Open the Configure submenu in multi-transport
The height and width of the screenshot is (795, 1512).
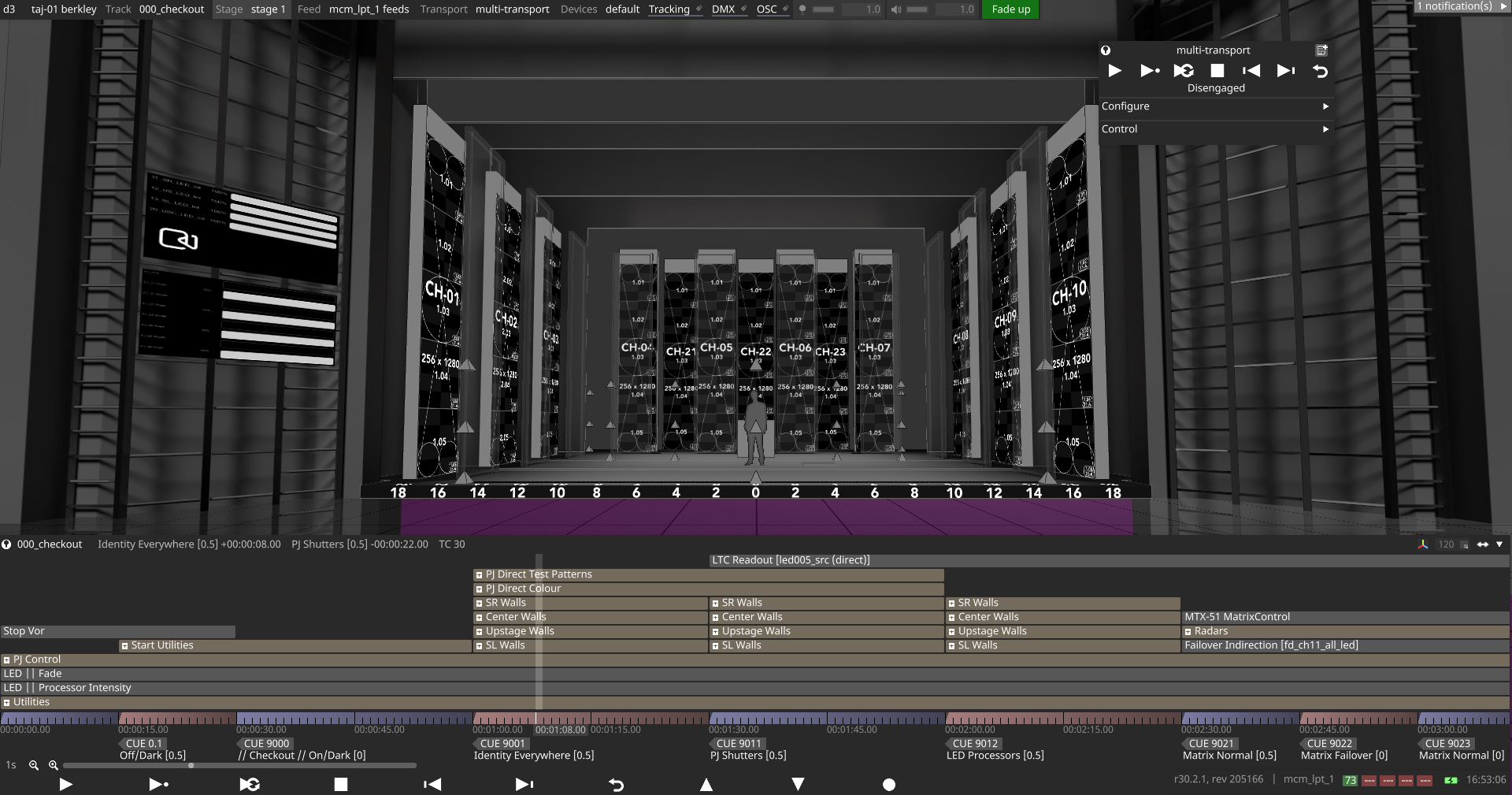[1215, 106]
